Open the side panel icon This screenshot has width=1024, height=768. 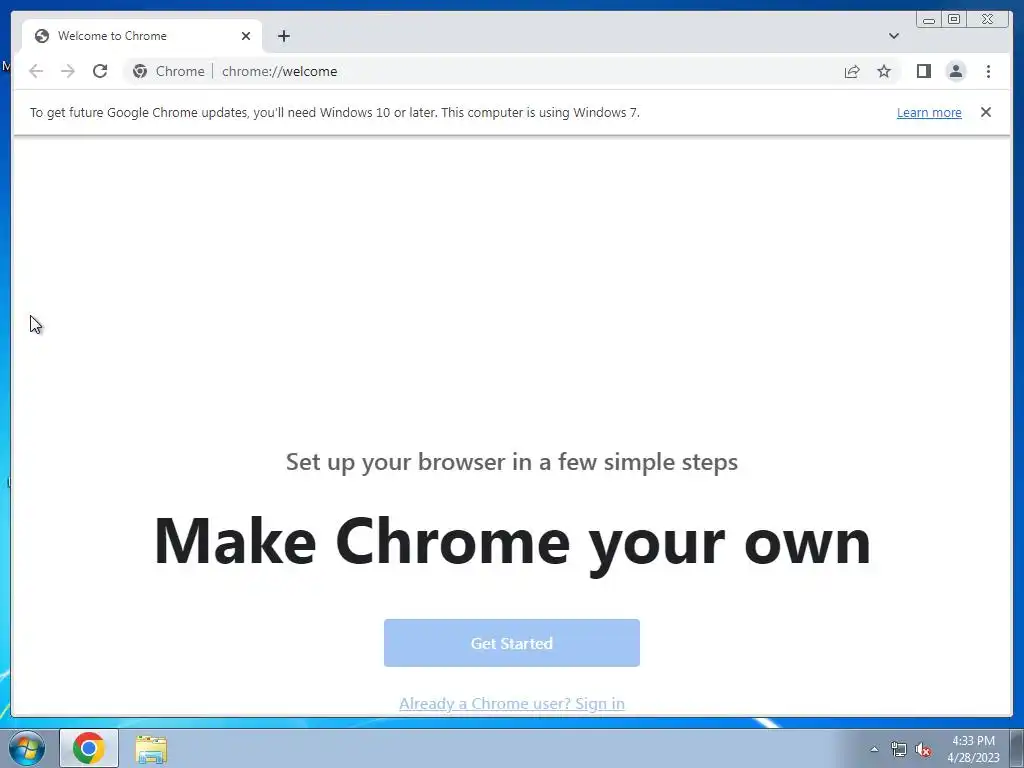click(923, 71)
